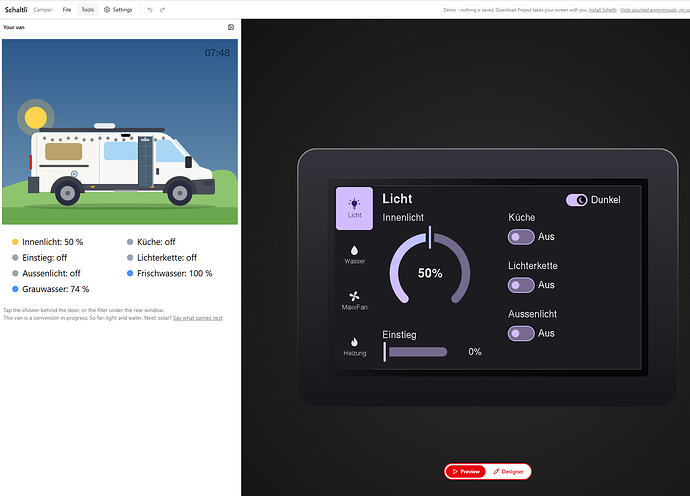This screenshot has width=690, height=496.
Task: Click the Aussenlicht: off status entry
Action: pos(46,273)
